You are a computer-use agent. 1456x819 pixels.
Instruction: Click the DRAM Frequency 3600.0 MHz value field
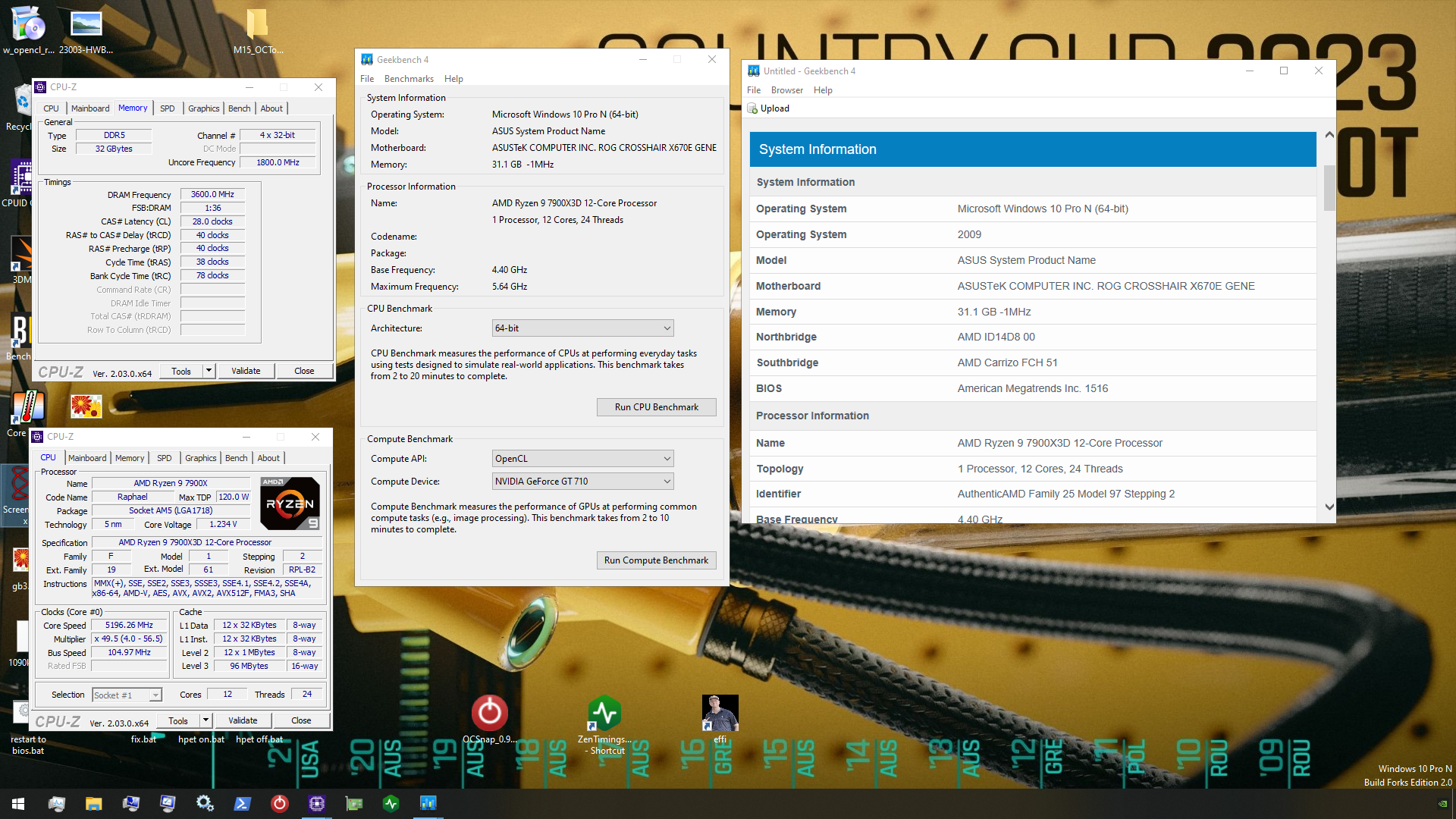click(212, 194)
